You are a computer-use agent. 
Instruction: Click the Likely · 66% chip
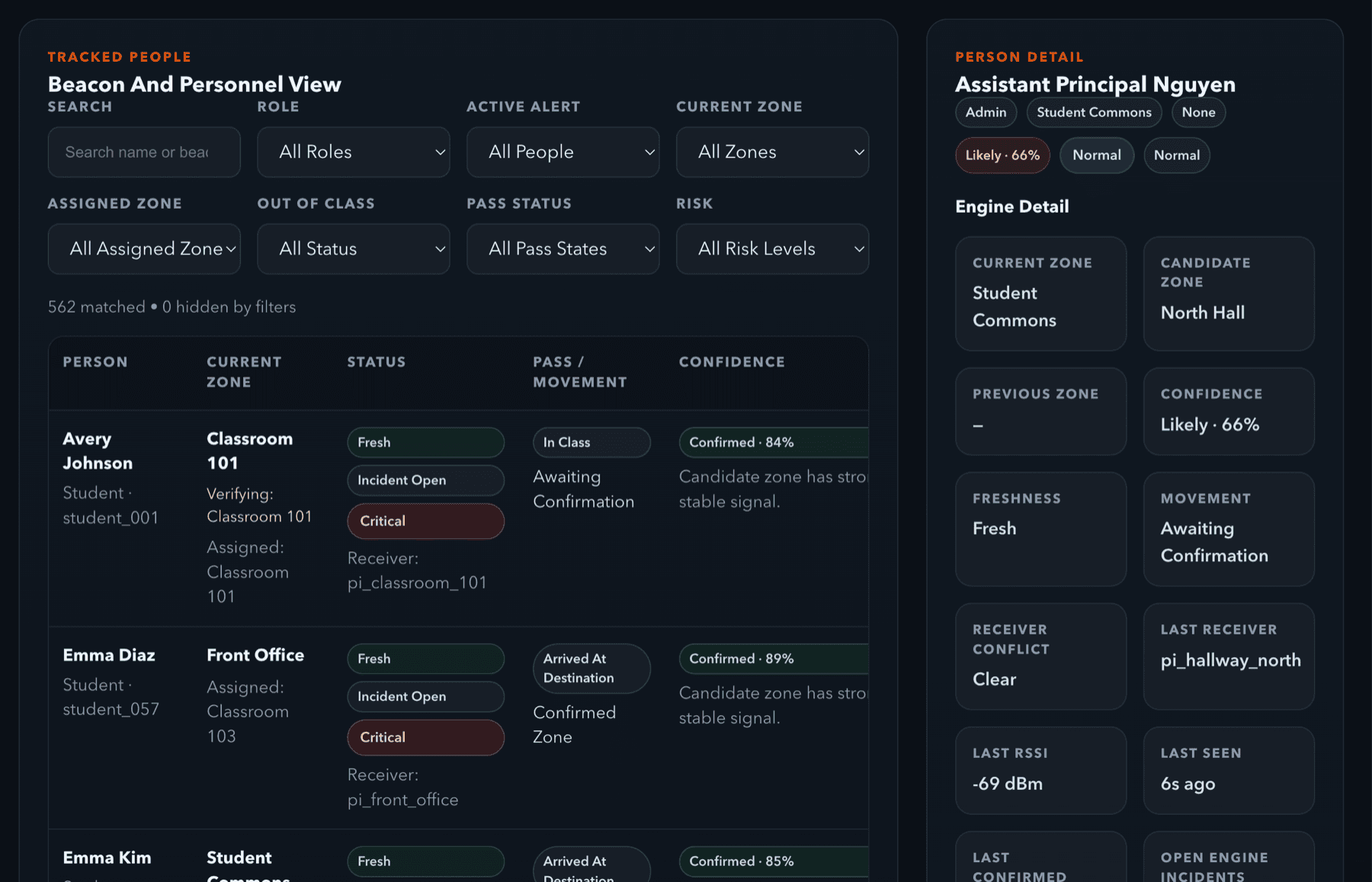[1003, 156]
